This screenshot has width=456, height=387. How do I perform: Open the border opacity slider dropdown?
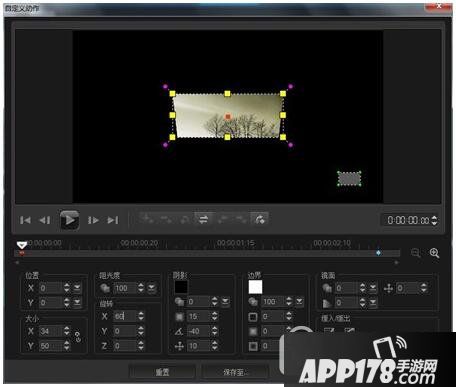coord(299,302)
